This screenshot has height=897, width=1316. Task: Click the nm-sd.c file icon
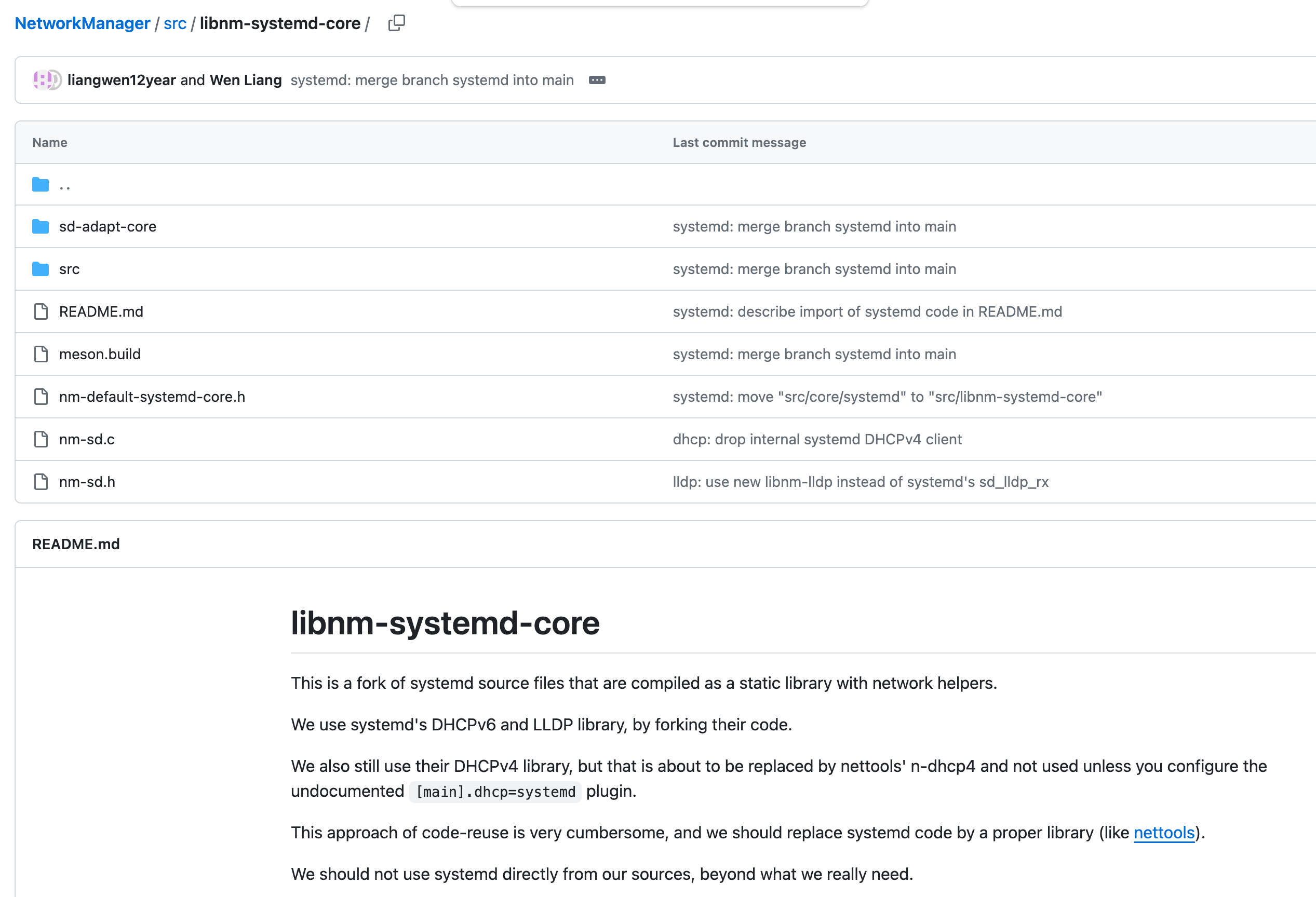point(41,439)
